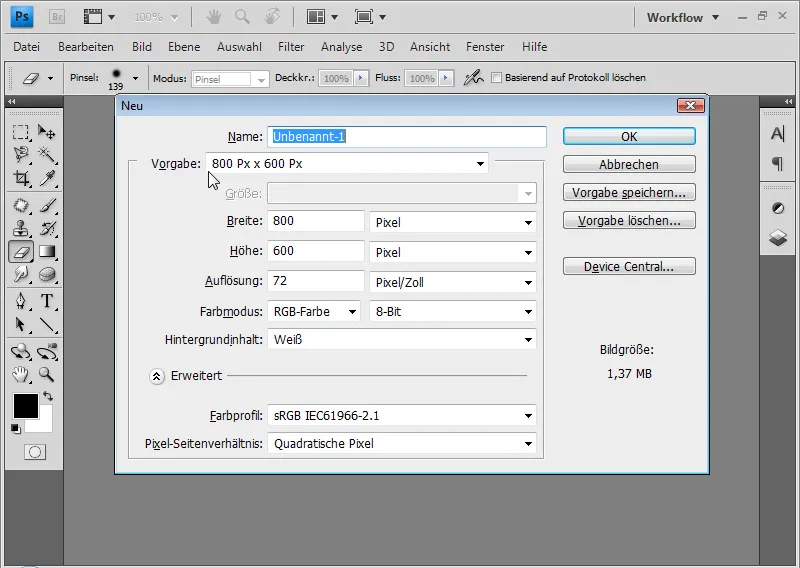Select the Move tool
This screenshot has width=800, height=568.
coord(47,133)
